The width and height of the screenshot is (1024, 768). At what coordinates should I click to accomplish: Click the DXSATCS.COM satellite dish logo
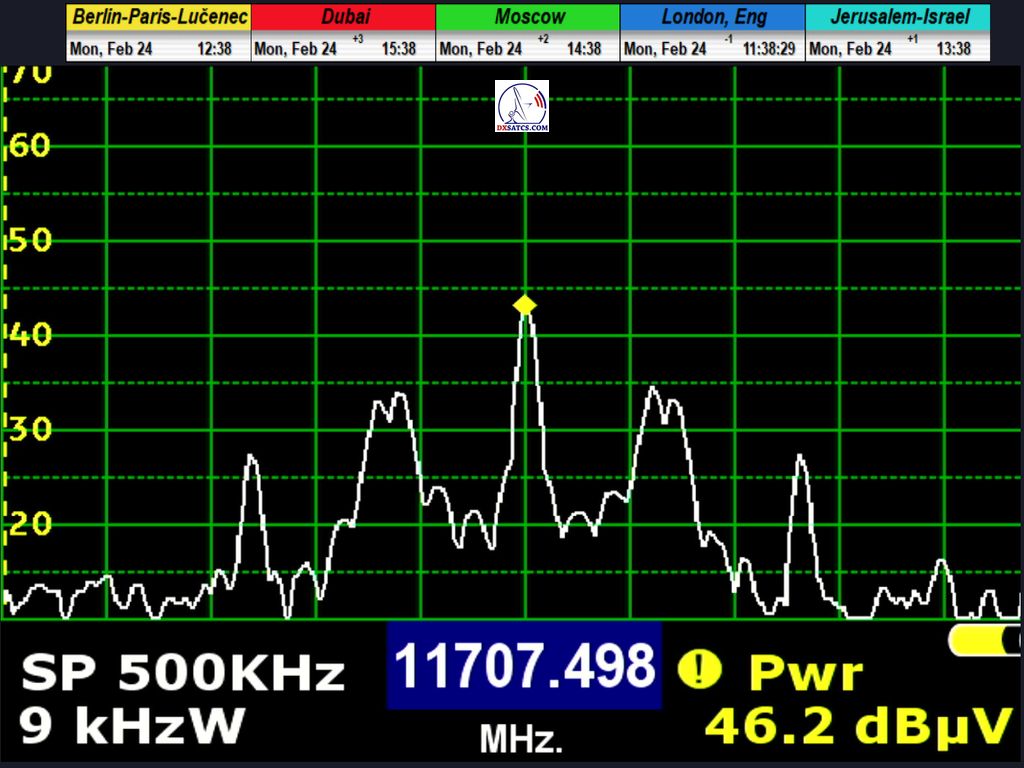(x=522, y=107)
